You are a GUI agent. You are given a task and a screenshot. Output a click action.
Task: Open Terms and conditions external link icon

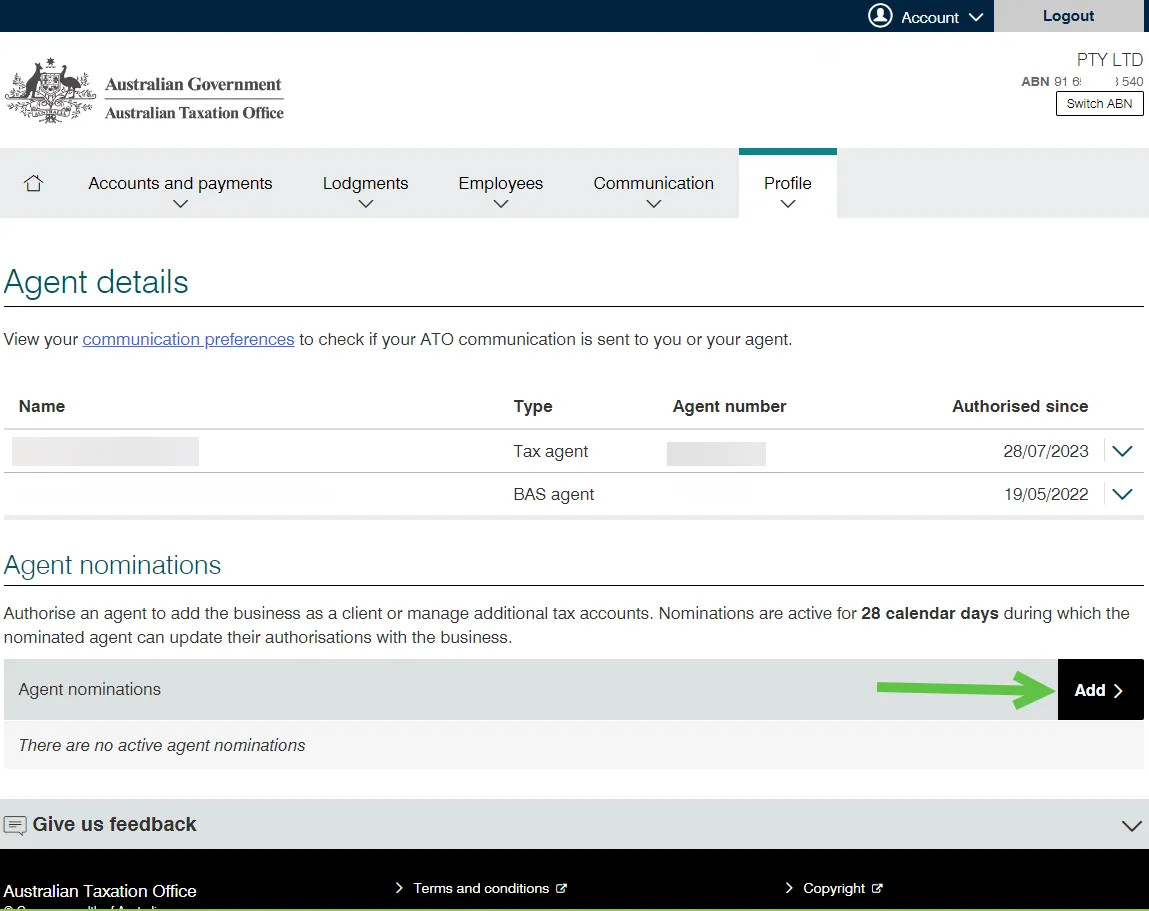(x=561, y=888)
